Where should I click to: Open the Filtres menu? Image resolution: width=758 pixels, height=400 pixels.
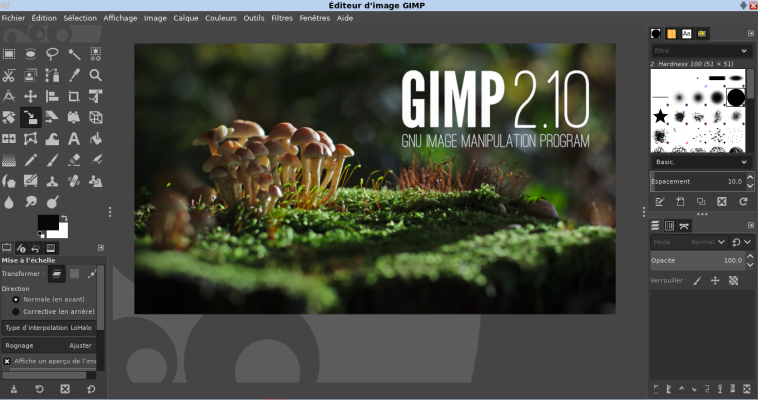coord(282,18)
